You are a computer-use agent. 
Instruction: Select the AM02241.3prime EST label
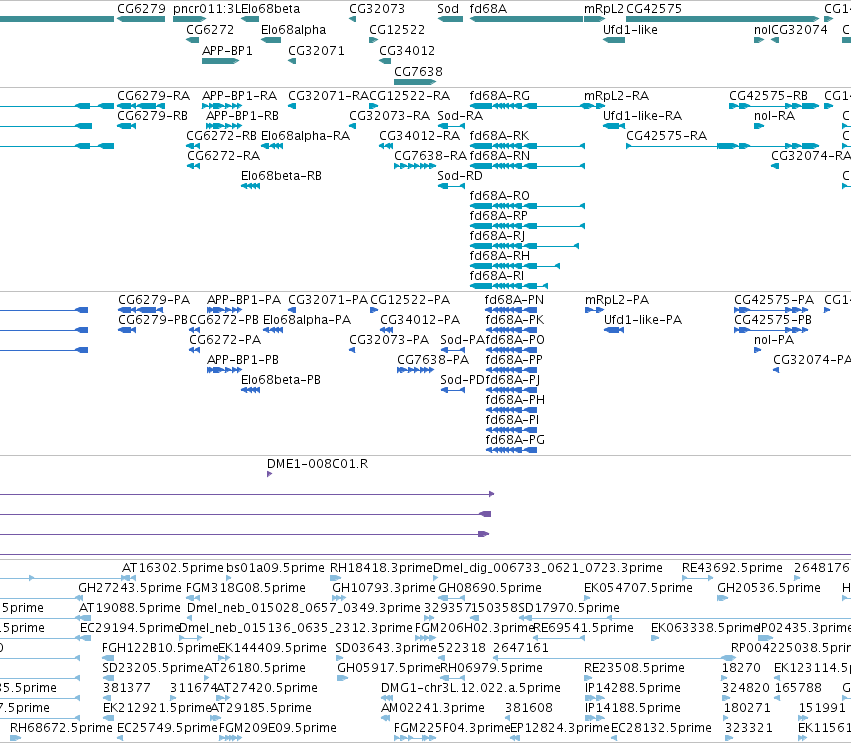(433, 708)
